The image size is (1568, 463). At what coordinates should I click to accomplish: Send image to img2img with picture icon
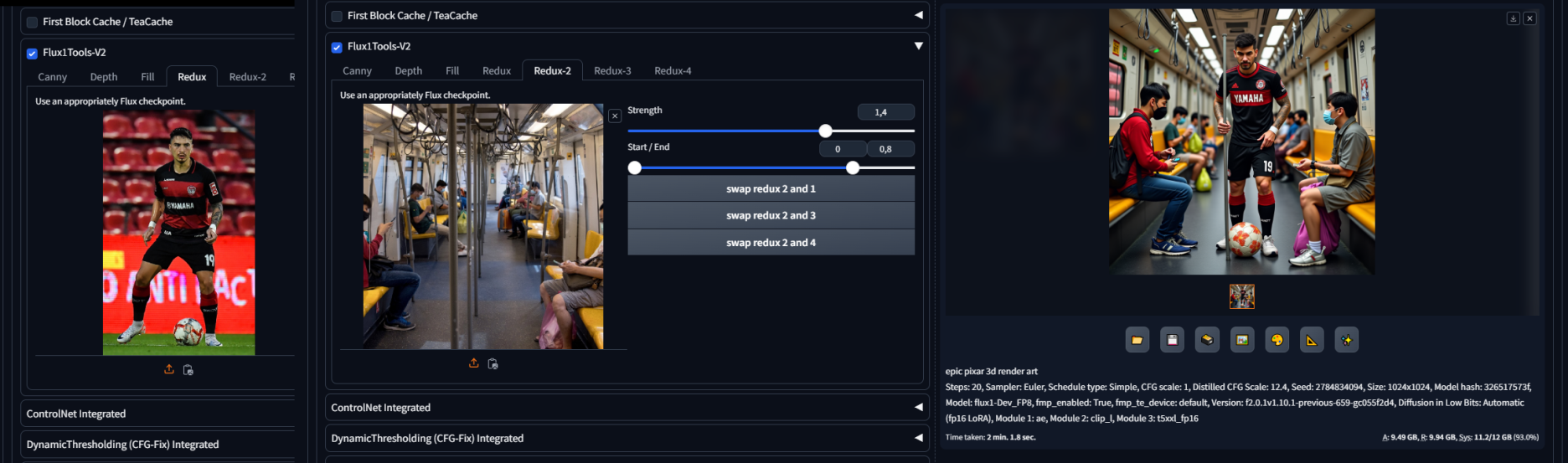pos(1242,340)
